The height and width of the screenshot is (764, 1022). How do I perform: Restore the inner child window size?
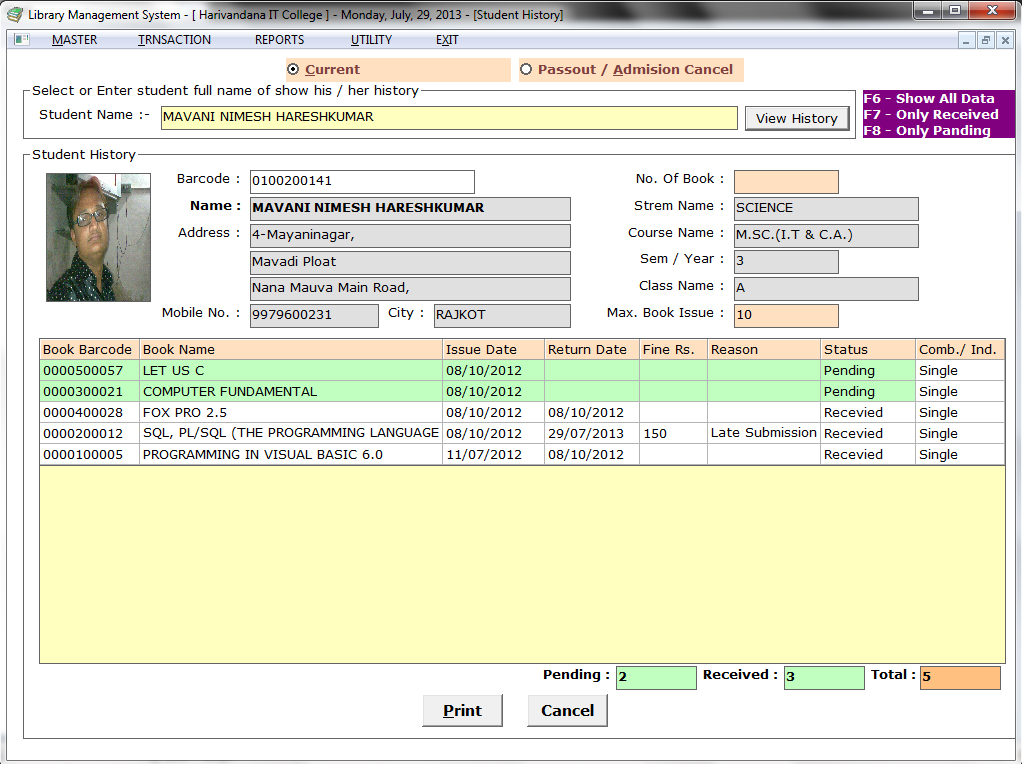pyautogui.click(x=985, y=41)
